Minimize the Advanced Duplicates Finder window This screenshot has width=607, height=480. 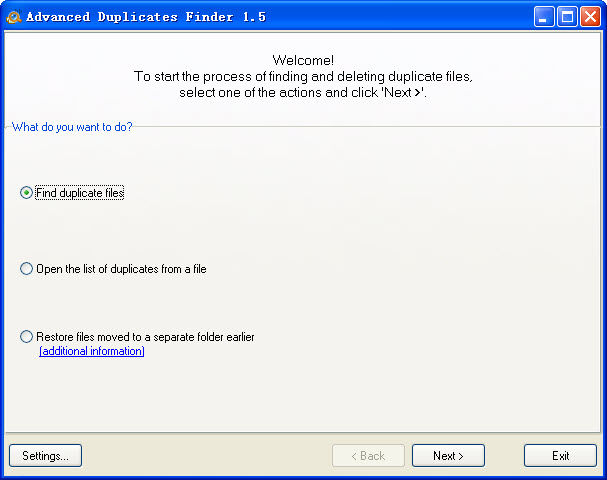(543, 16)
